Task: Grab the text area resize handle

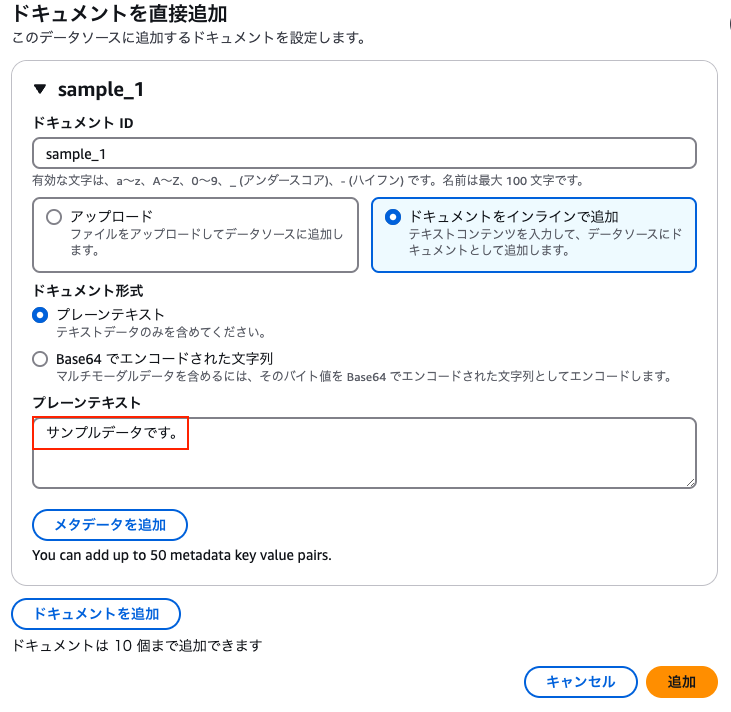Action: [x=690, y=482]
